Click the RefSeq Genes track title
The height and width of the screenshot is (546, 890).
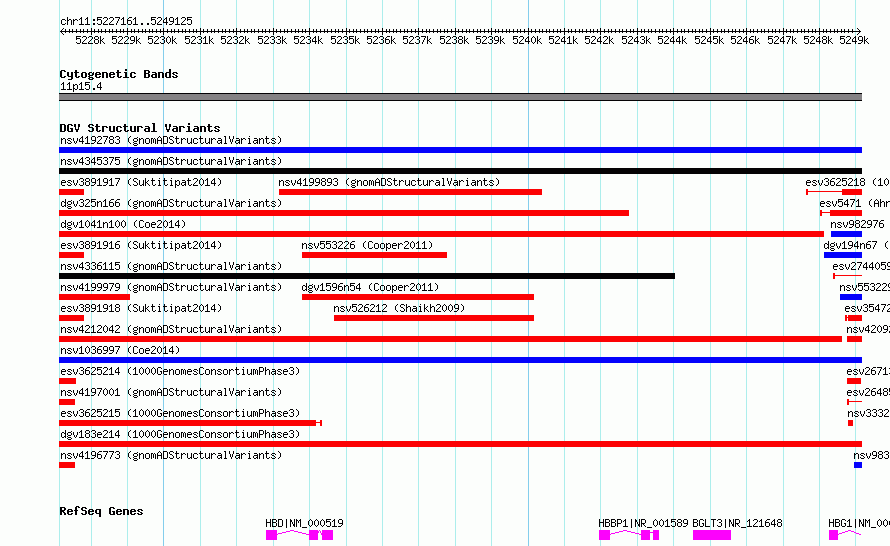101,511
